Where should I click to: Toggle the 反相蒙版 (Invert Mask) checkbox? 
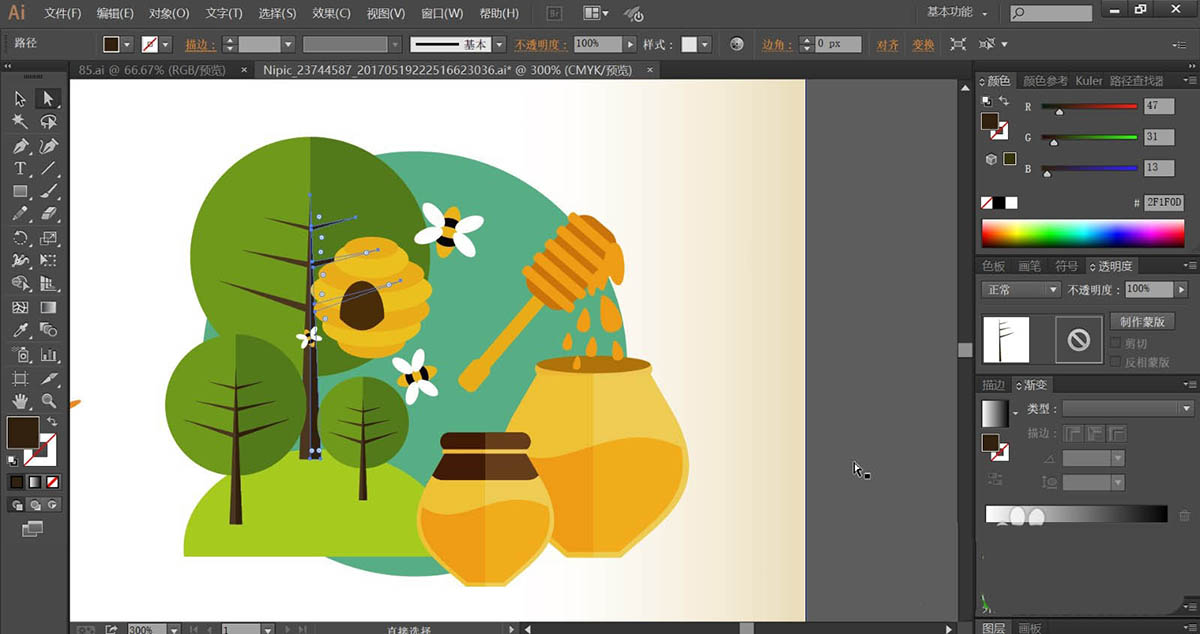pyautogui.click(x=1116, y=362)
